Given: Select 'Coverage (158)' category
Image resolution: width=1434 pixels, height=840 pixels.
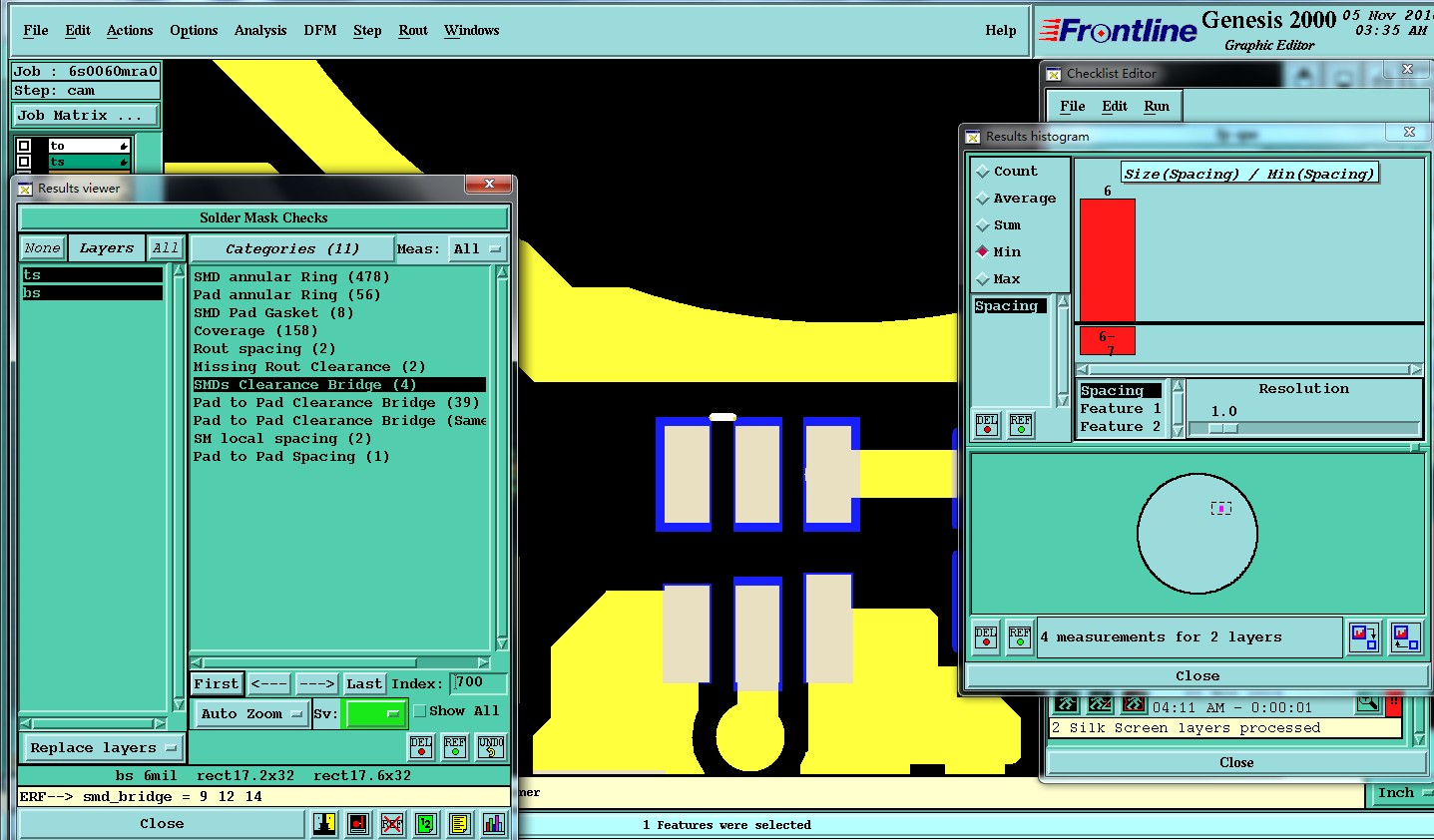Looking at the screenshot, I should [x=255, y=331].
